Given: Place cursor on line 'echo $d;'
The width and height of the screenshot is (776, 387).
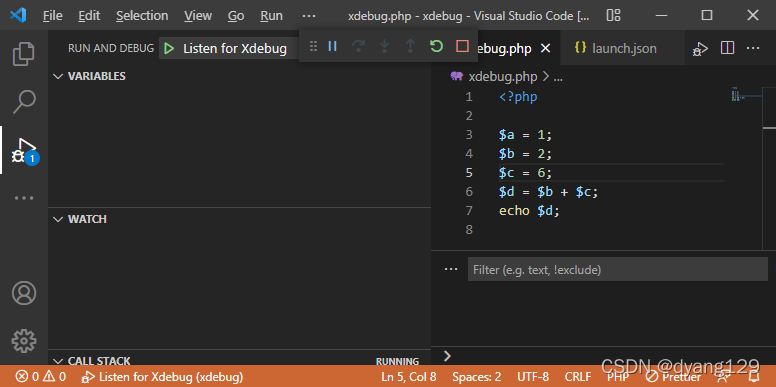Looking at the screenshot, I should tap(529, 211).
